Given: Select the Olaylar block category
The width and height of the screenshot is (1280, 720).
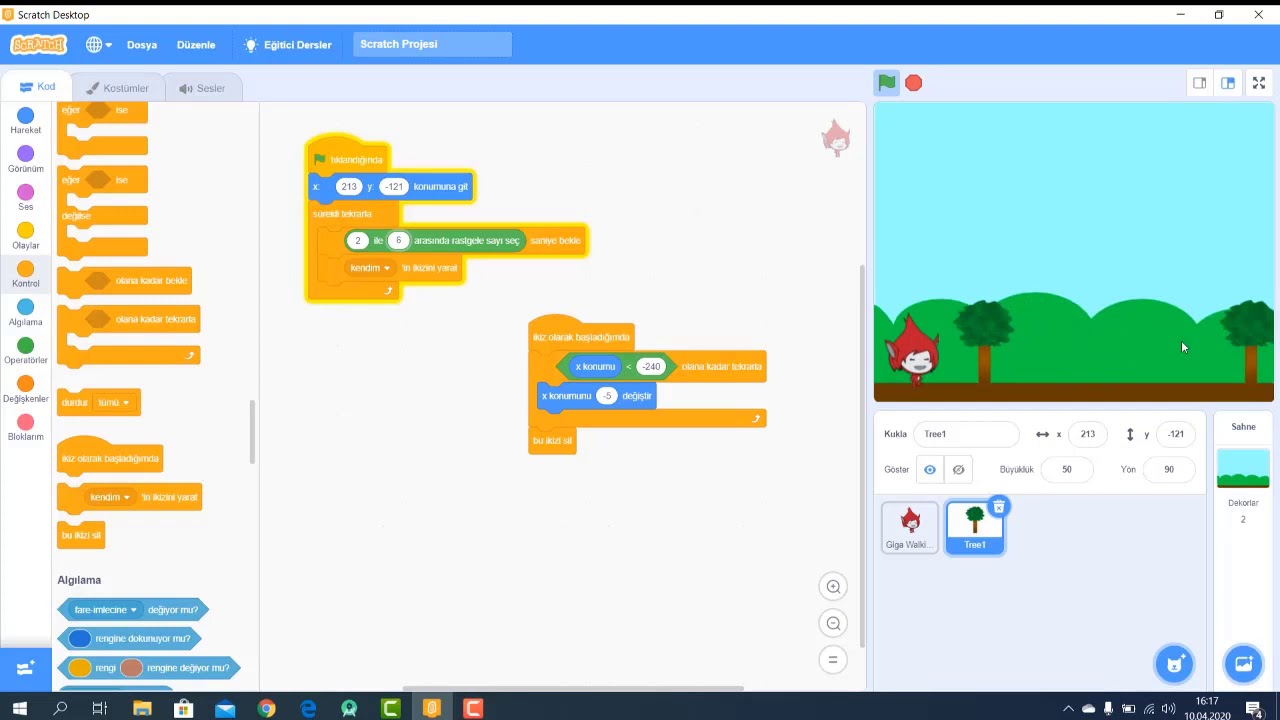Looking at the screenshot, I should (x=26, y=236).
